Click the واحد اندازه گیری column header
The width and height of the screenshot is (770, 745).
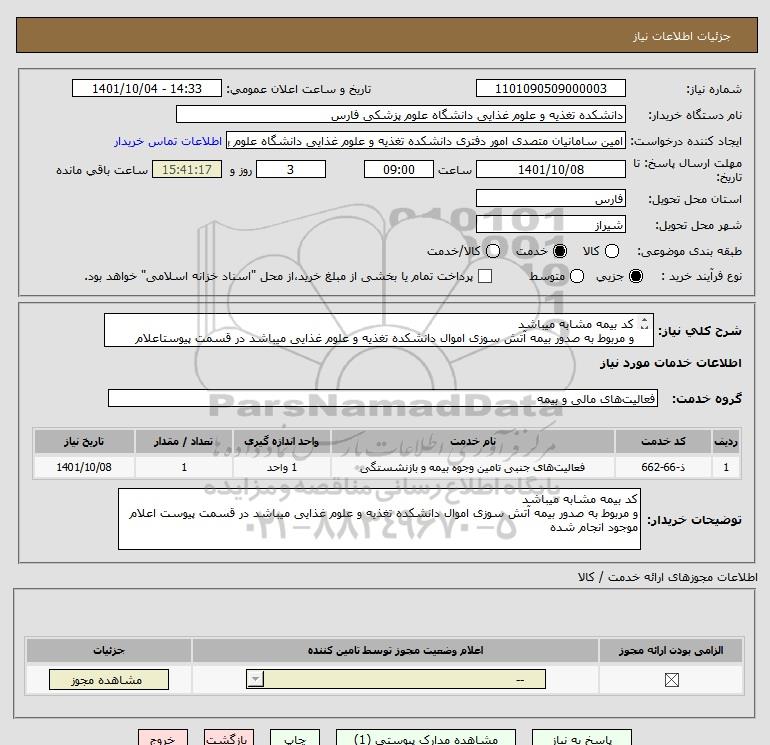(x=281, y=441)
